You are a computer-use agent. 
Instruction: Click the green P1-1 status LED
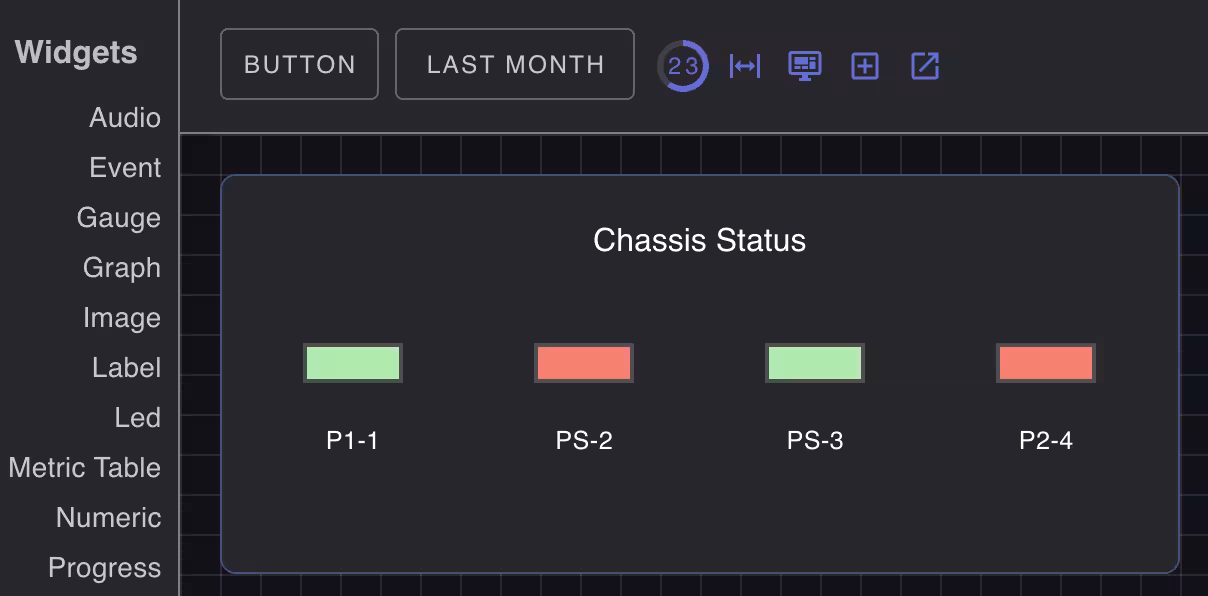[x=353, y=363]
